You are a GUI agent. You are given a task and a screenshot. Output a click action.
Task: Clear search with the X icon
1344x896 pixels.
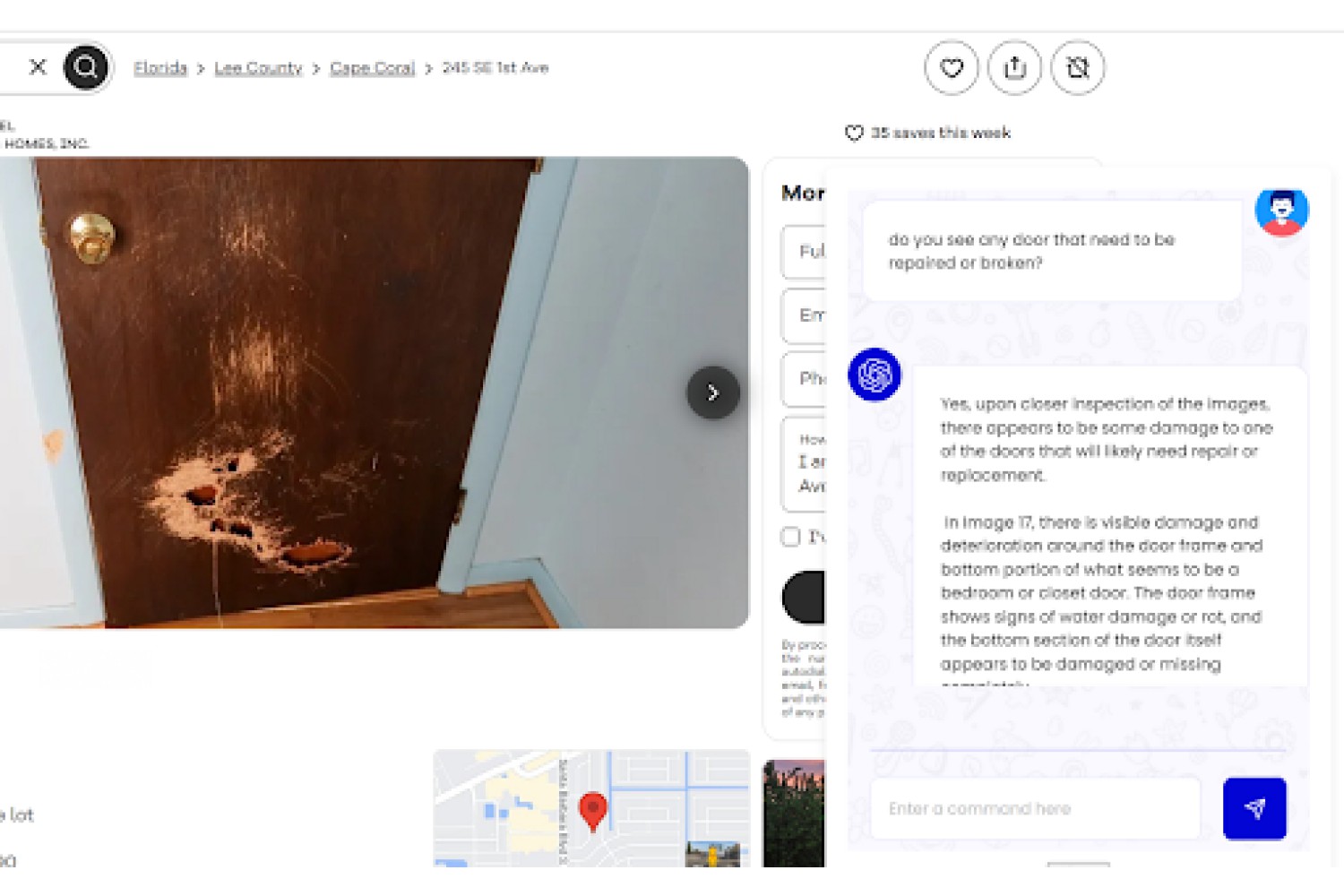tap(38, 67)
